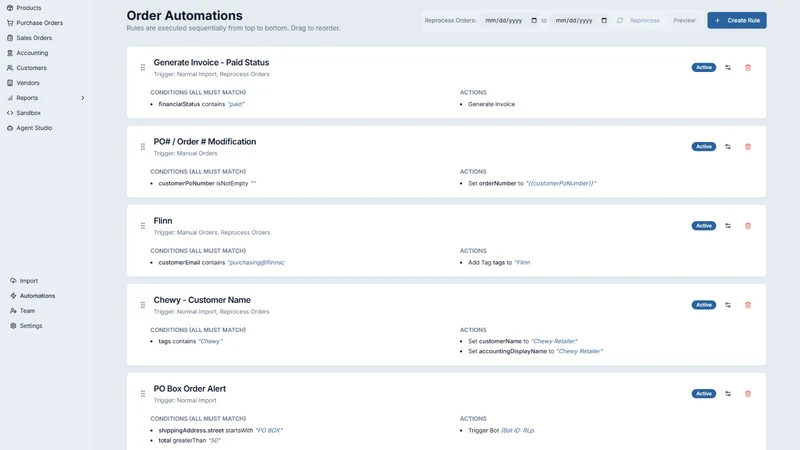Click the {{customerPoNumber}} action value
The height and width of the screenshot is (450, 800).
561,183
